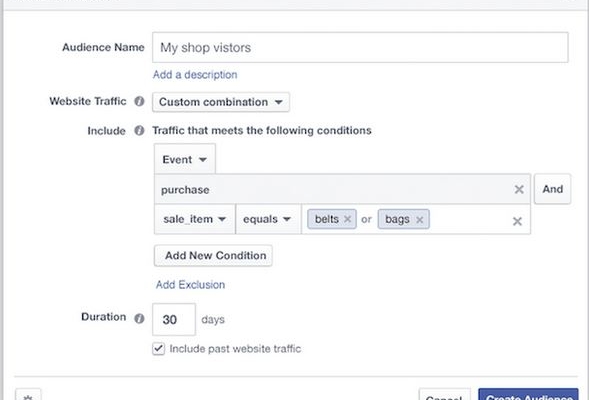Remove the belts tag
Image resolution: width=589 pixels, height=400 pixels.
[347, 219]
